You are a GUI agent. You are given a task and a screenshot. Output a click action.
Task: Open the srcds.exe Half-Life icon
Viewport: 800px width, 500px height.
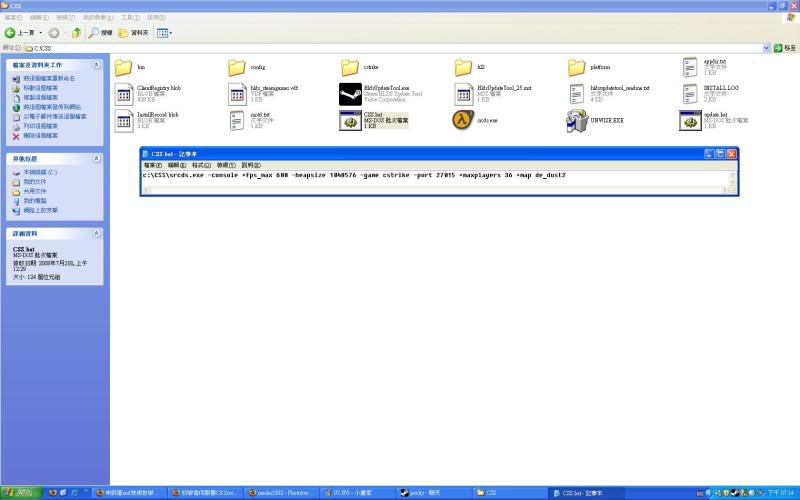click(463, 121)
